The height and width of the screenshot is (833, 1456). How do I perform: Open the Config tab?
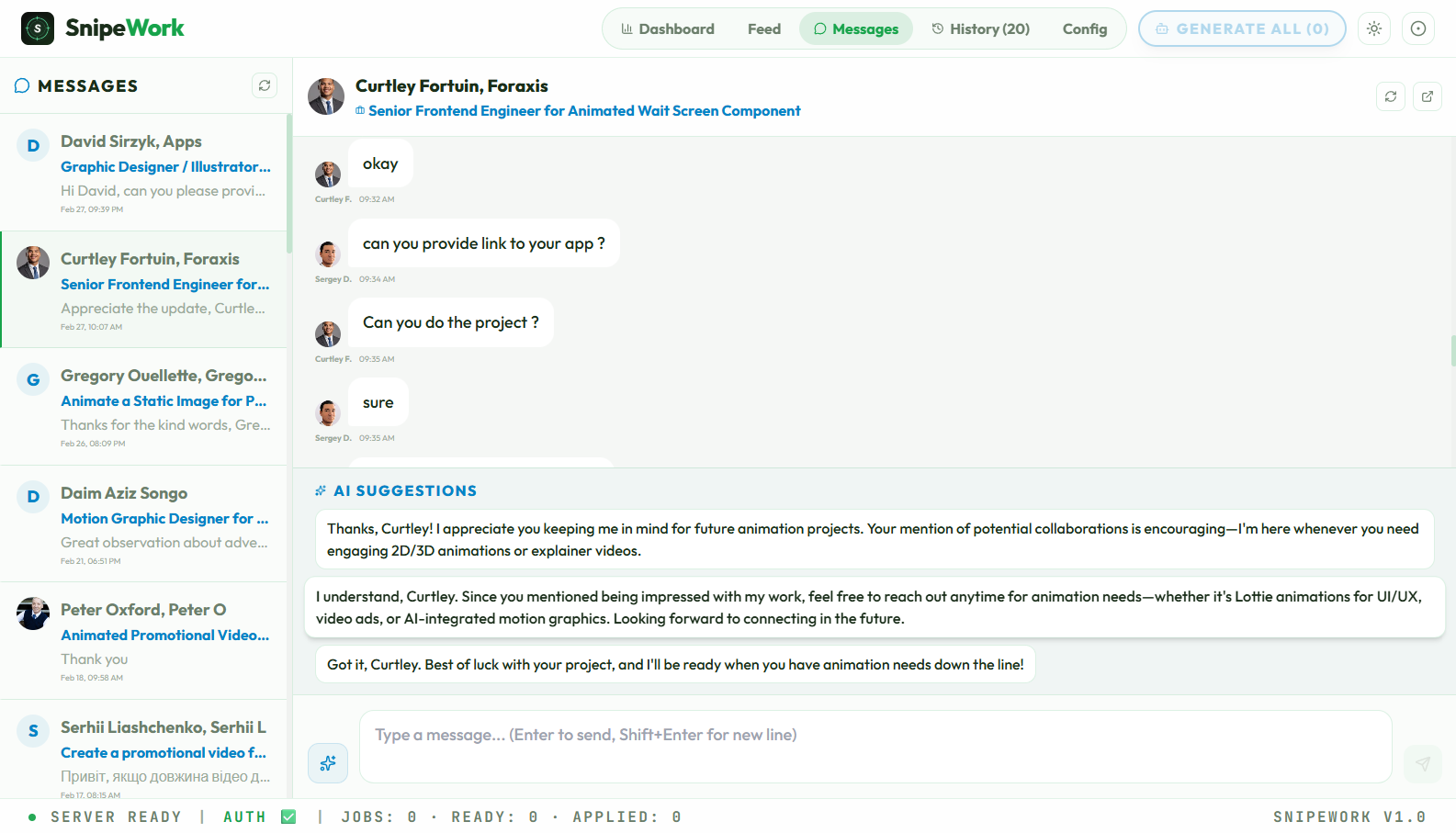click(x=1084, y=29)
